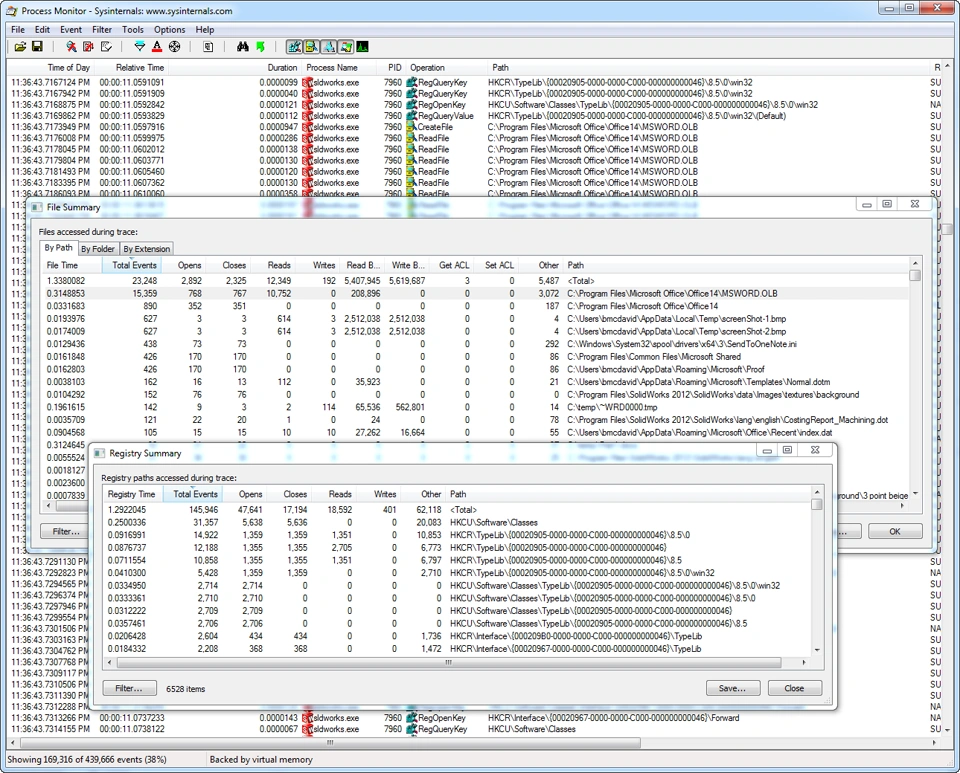
Task: Click OK in File Summary window
Action: pyautogui.click(x=894, y=531)
